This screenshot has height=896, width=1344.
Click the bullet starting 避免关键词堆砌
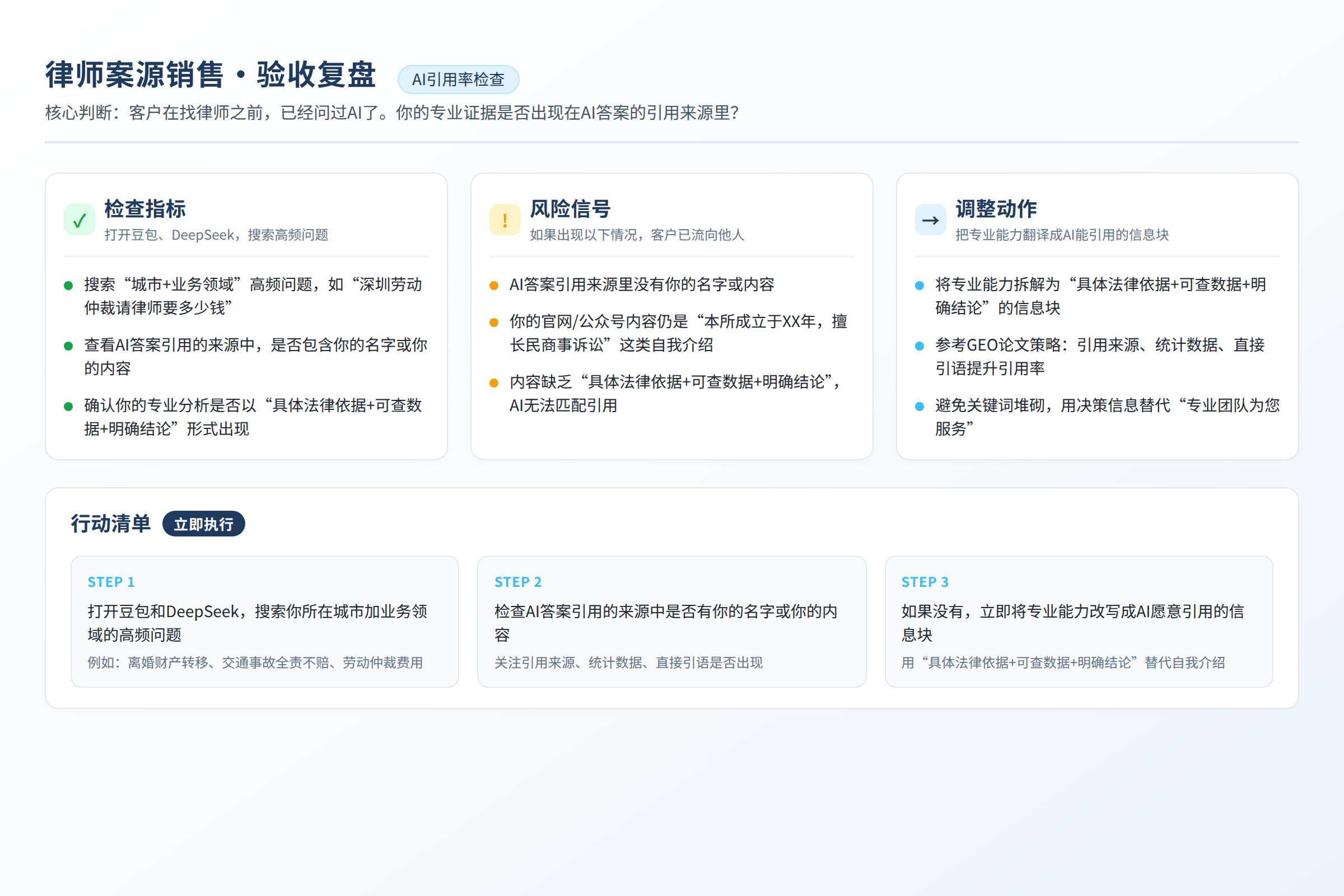point(1108,417)
